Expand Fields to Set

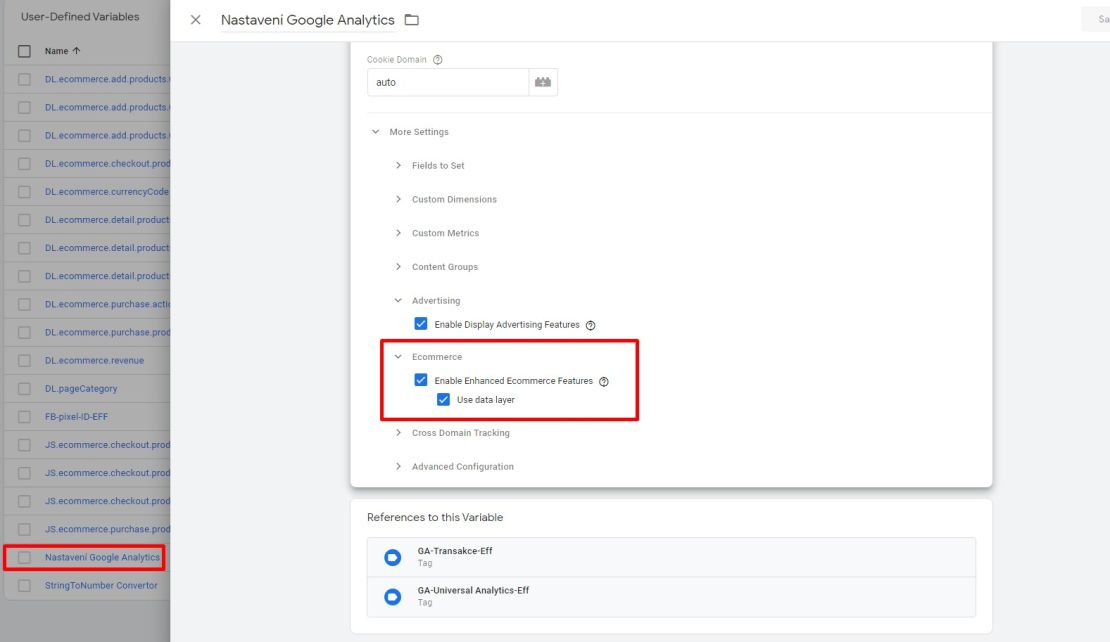398,166
